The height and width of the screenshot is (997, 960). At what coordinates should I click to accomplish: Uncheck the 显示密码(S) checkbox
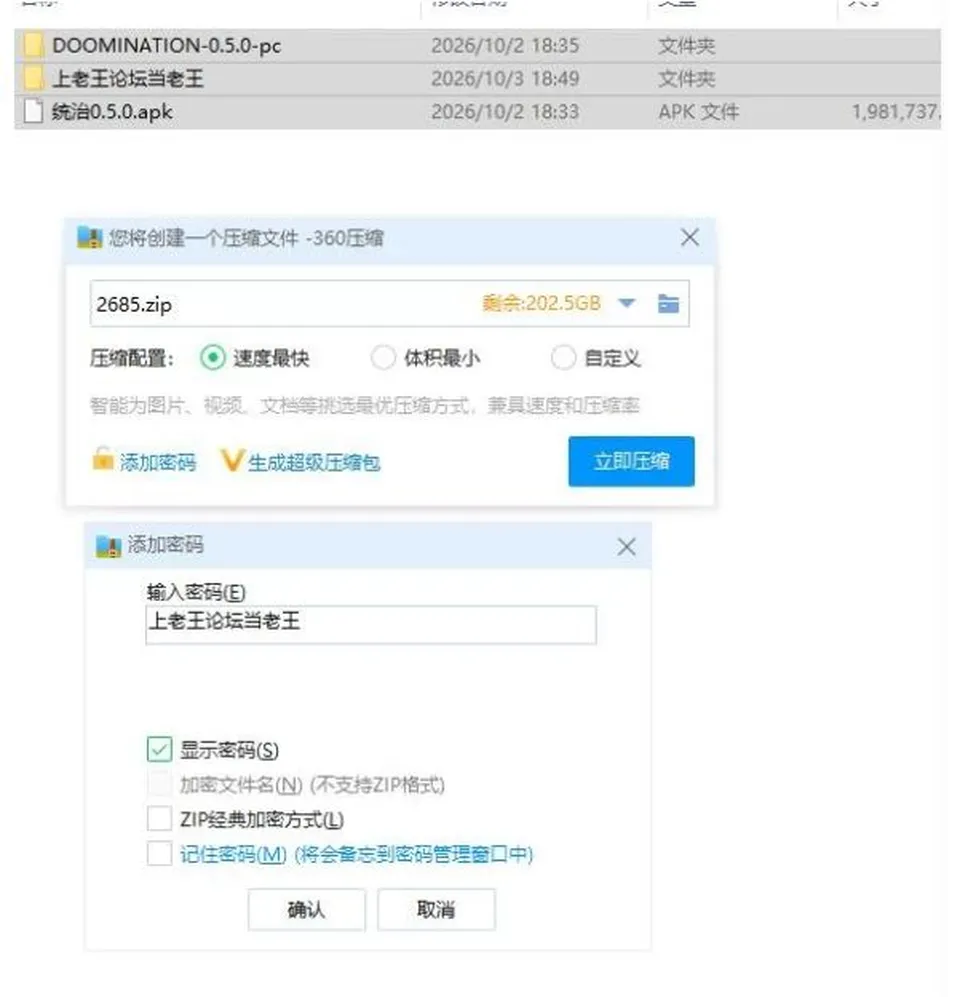pos(159,750)
